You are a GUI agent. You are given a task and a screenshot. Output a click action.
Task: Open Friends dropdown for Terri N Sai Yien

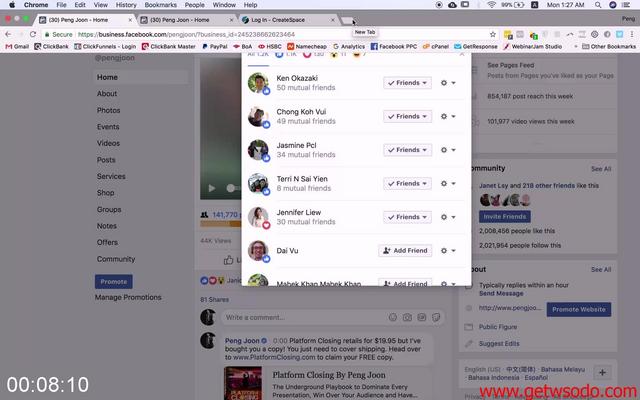pyautogui.click(x=407, y=183)
